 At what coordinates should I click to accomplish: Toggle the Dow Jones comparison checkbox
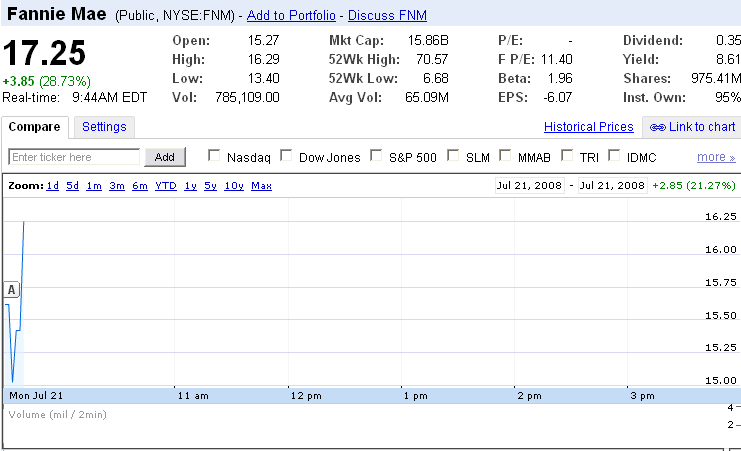point(287,156)
